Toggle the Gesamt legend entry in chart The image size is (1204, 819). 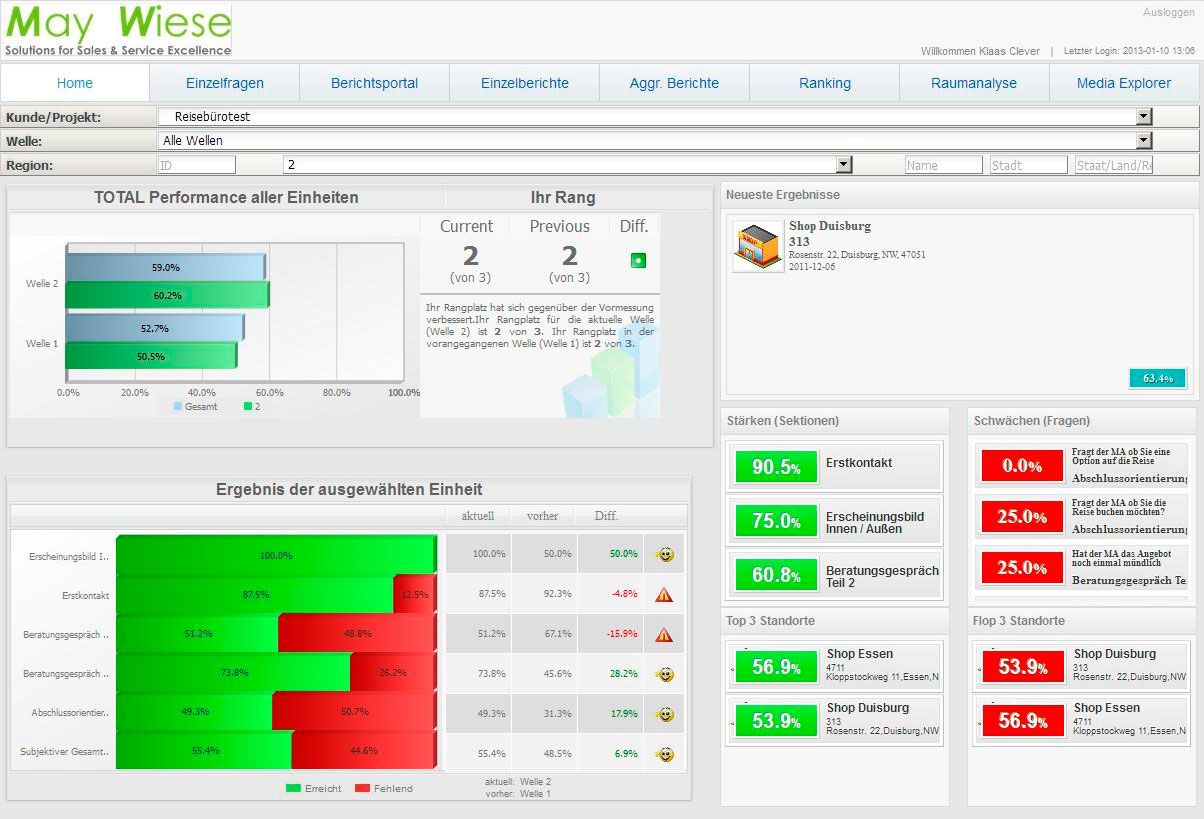click(195, 407)
